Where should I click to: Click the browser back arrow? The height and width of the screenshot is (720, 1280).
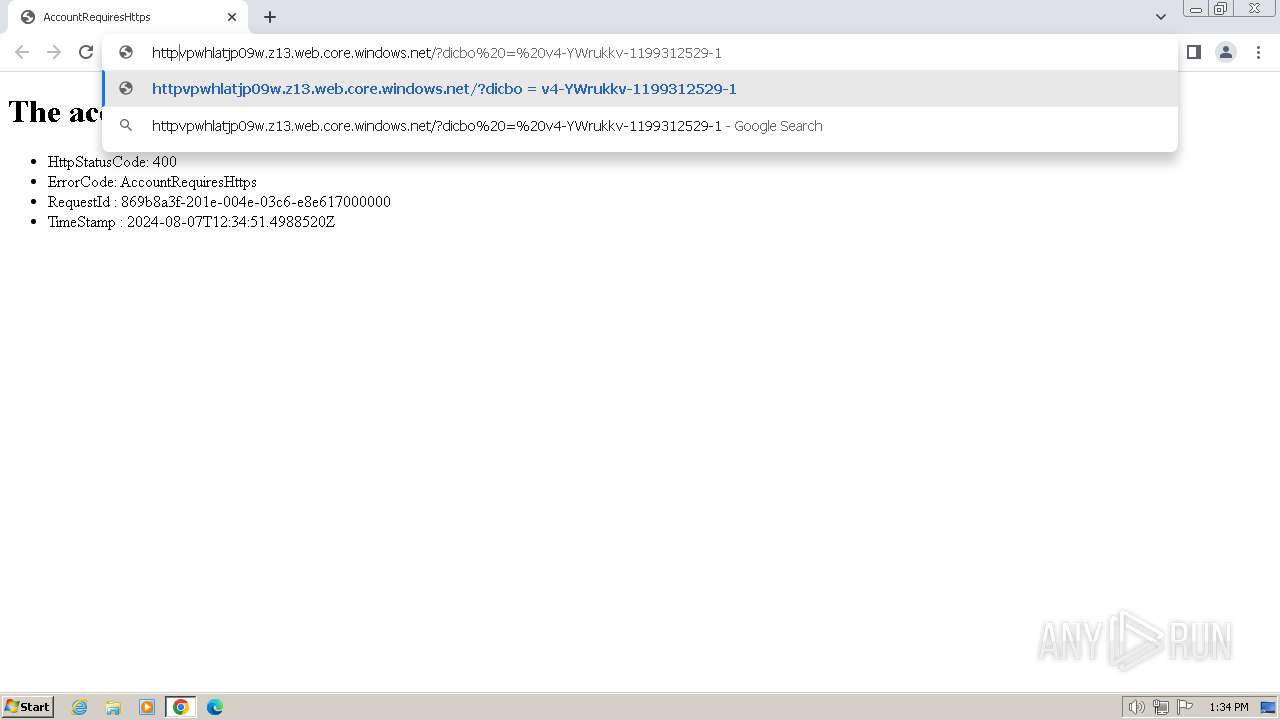point(22,52)
